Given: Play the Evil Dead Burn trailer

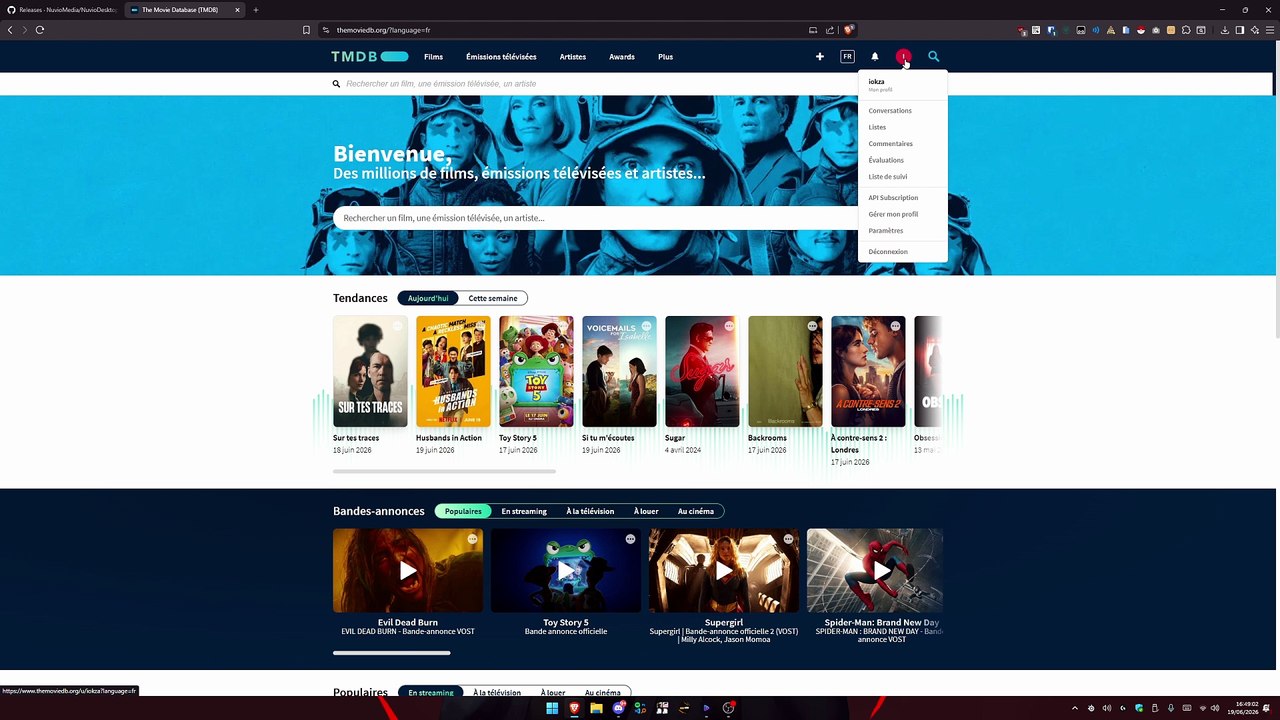Looking at the screenshot, I should point(408,571).
